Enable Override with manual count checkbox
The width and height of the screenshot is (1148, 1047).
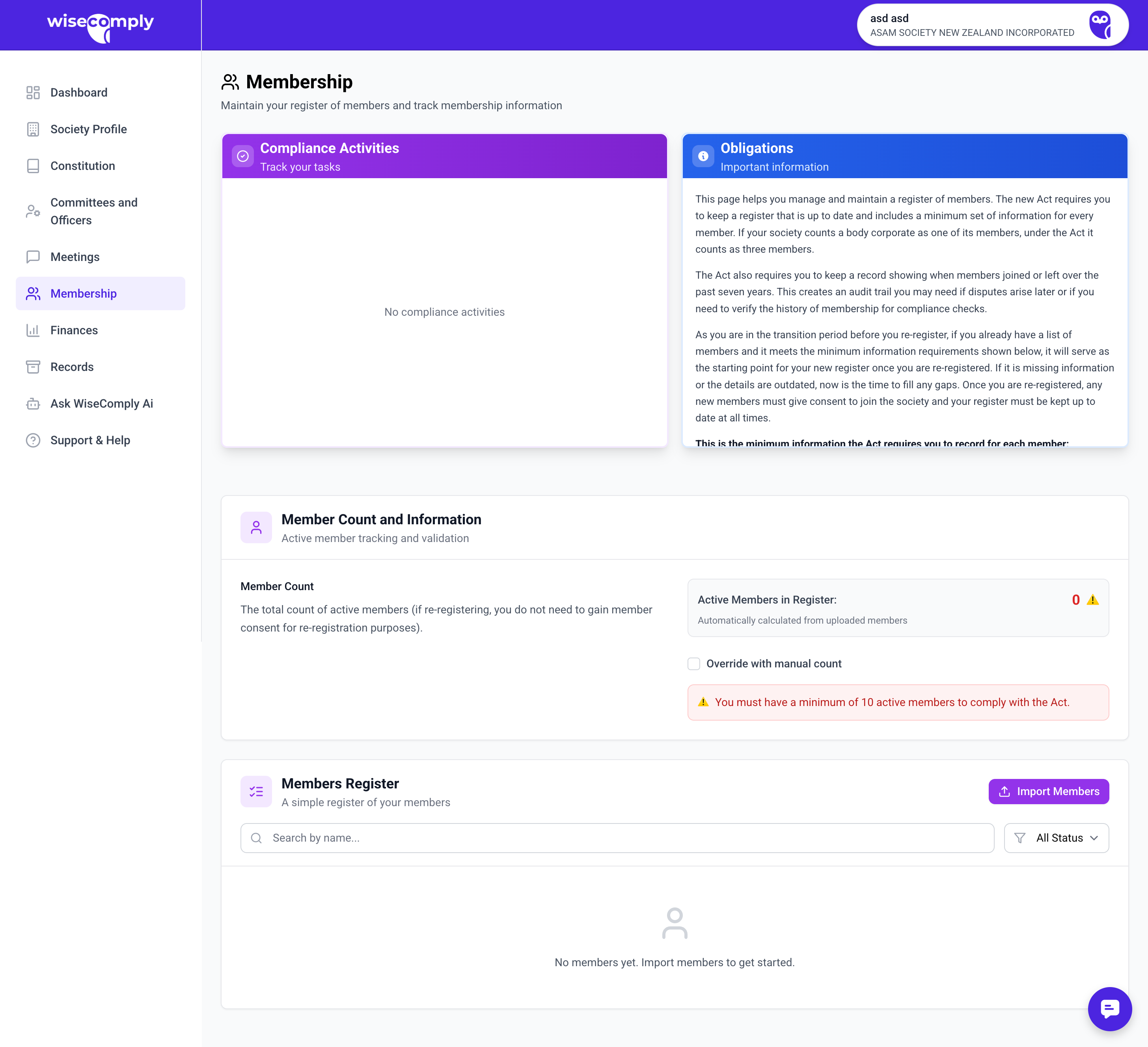point(693,664)
